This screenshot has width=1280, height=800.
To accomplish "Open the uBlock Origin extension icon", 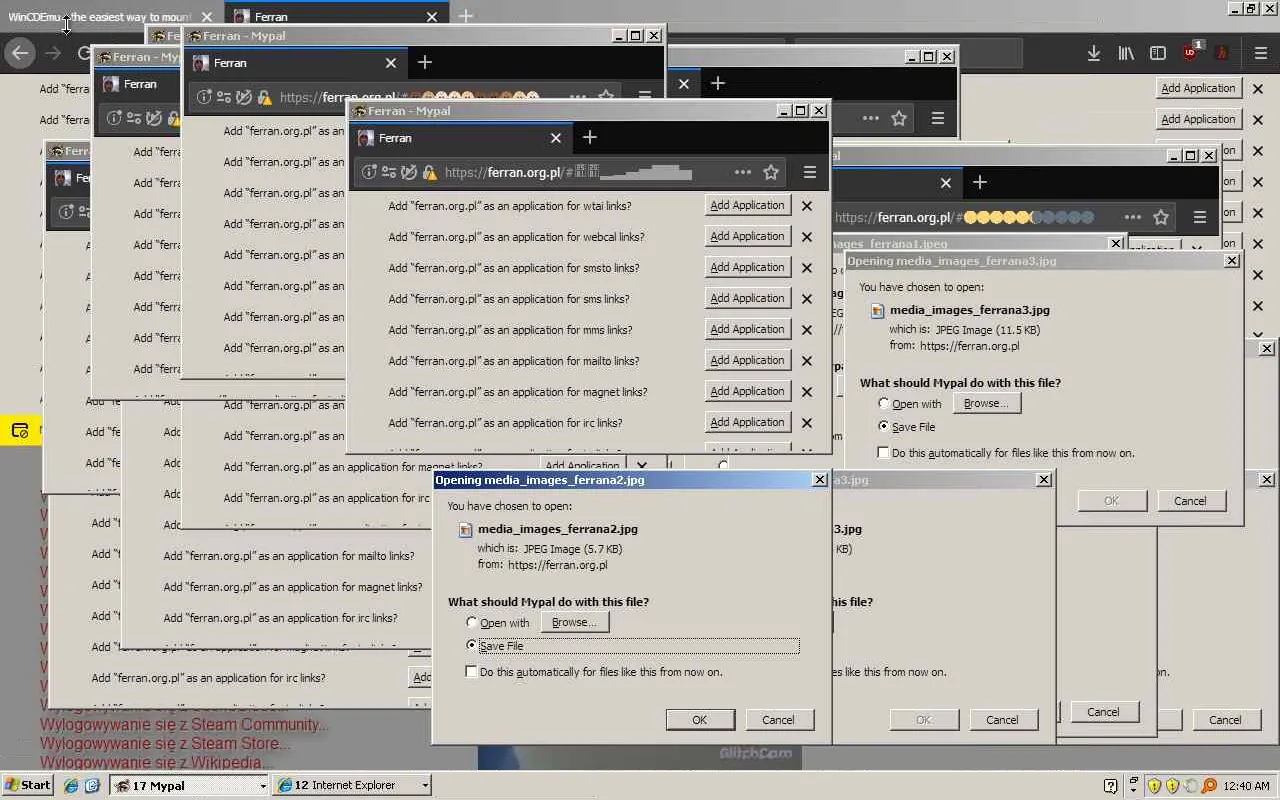I will tap(1190, 52).
